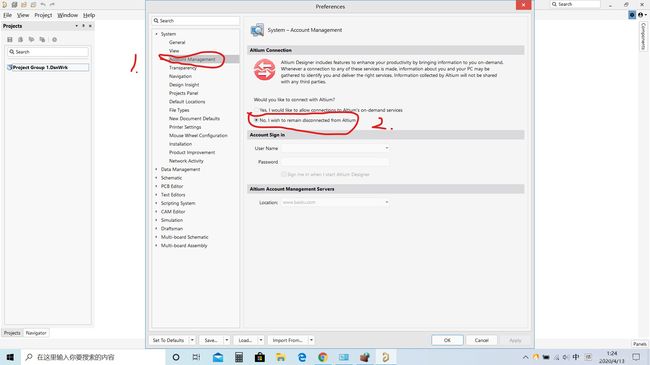Screen dimensions: 650x365
Task: Open the Mail app on the taskbar
Action: [x=218, y=357]
